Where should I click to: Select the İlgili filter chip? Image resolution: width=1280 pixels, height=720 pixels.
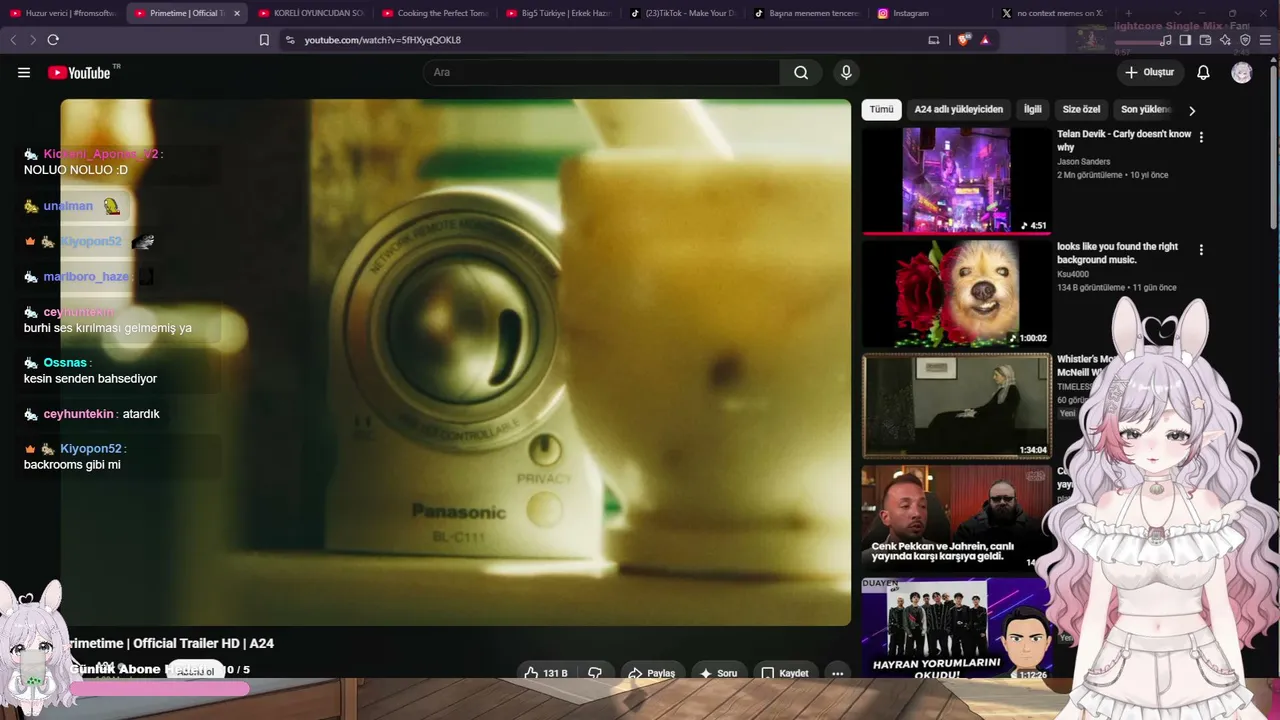point(1032,110)
